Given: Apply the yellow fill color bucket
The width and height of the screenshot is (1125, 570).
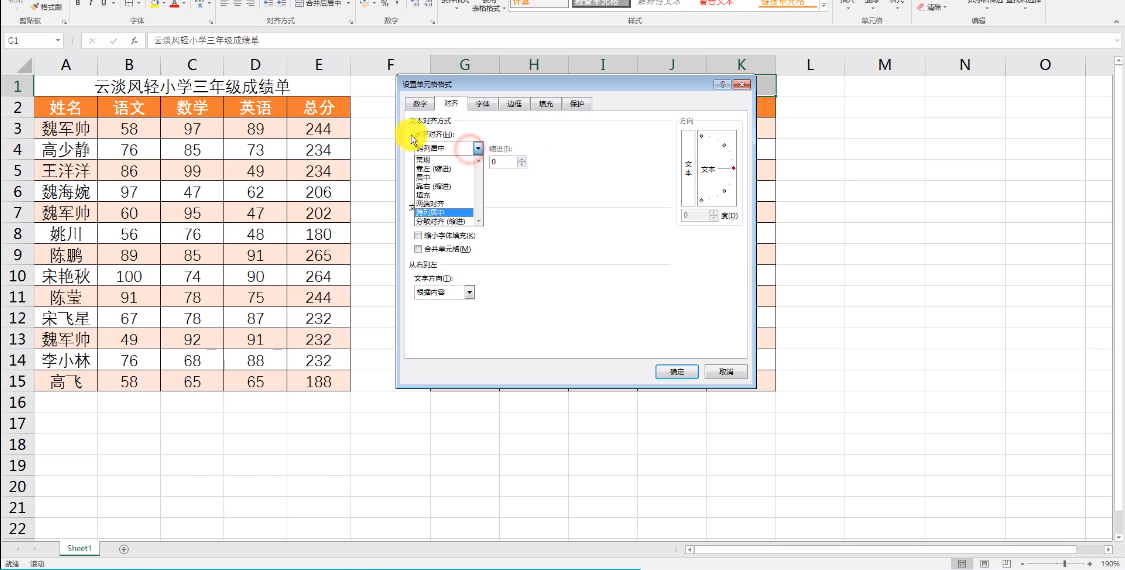Looking at the screenshot, I should (154, 4).
